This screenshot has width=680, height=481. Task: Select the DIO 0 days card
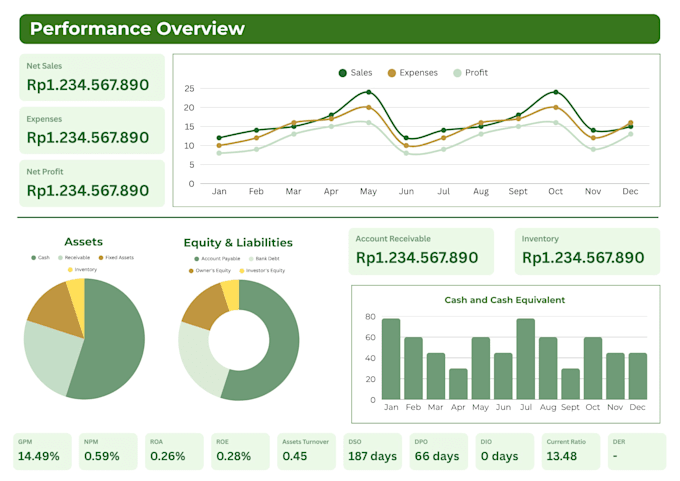point(505,452)
